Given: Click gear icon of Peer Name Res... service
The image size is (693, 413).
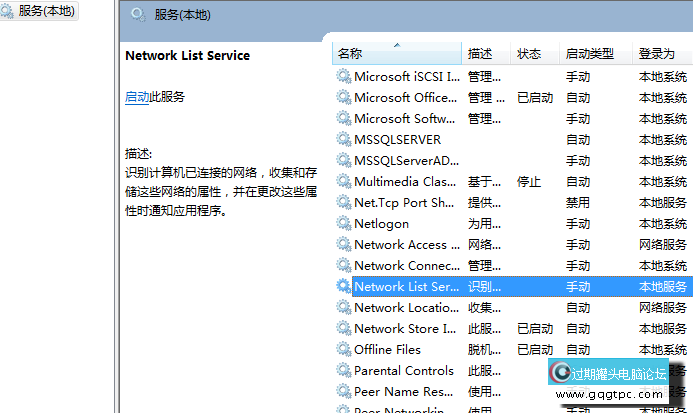Looking at the screenshot, I should pos(343,391).
